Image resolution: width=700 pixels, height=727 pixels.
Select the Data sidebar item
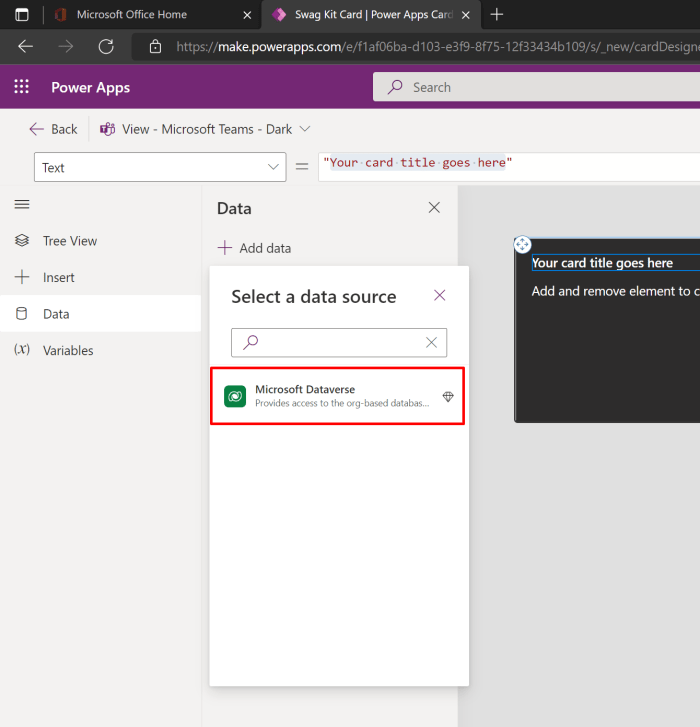[x=56, y=314]
